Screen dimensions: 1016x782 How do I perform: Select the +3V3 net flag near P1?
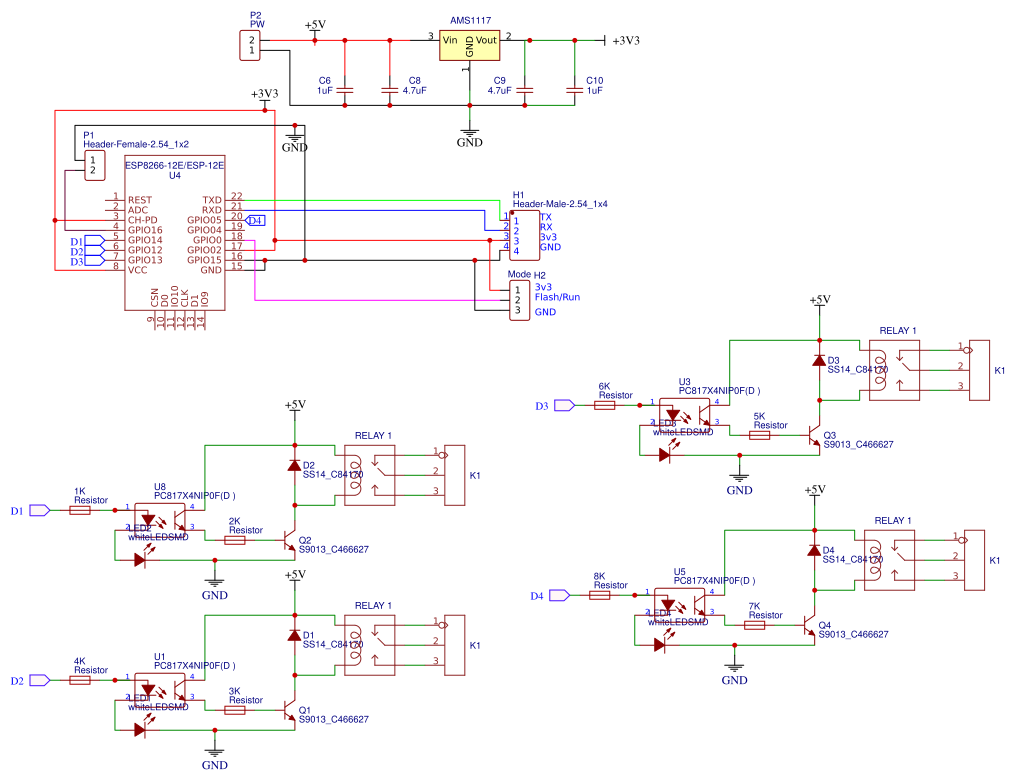[x=263, y=95]
